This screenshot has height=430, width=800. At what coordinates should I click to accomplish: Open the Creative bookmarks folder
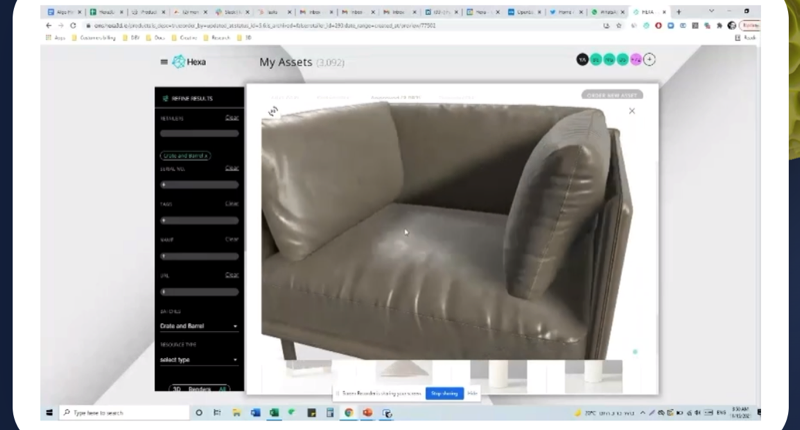click(x=185, y=38)
